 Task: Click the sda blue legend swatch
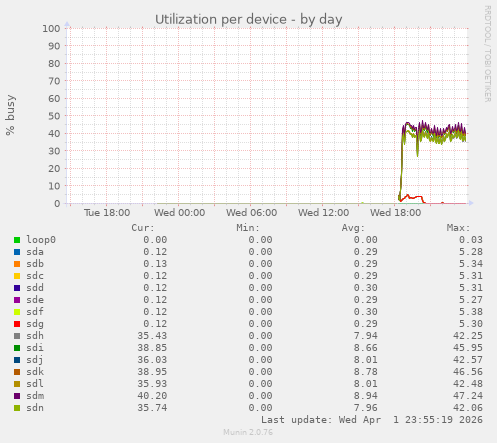click(17, 252)
